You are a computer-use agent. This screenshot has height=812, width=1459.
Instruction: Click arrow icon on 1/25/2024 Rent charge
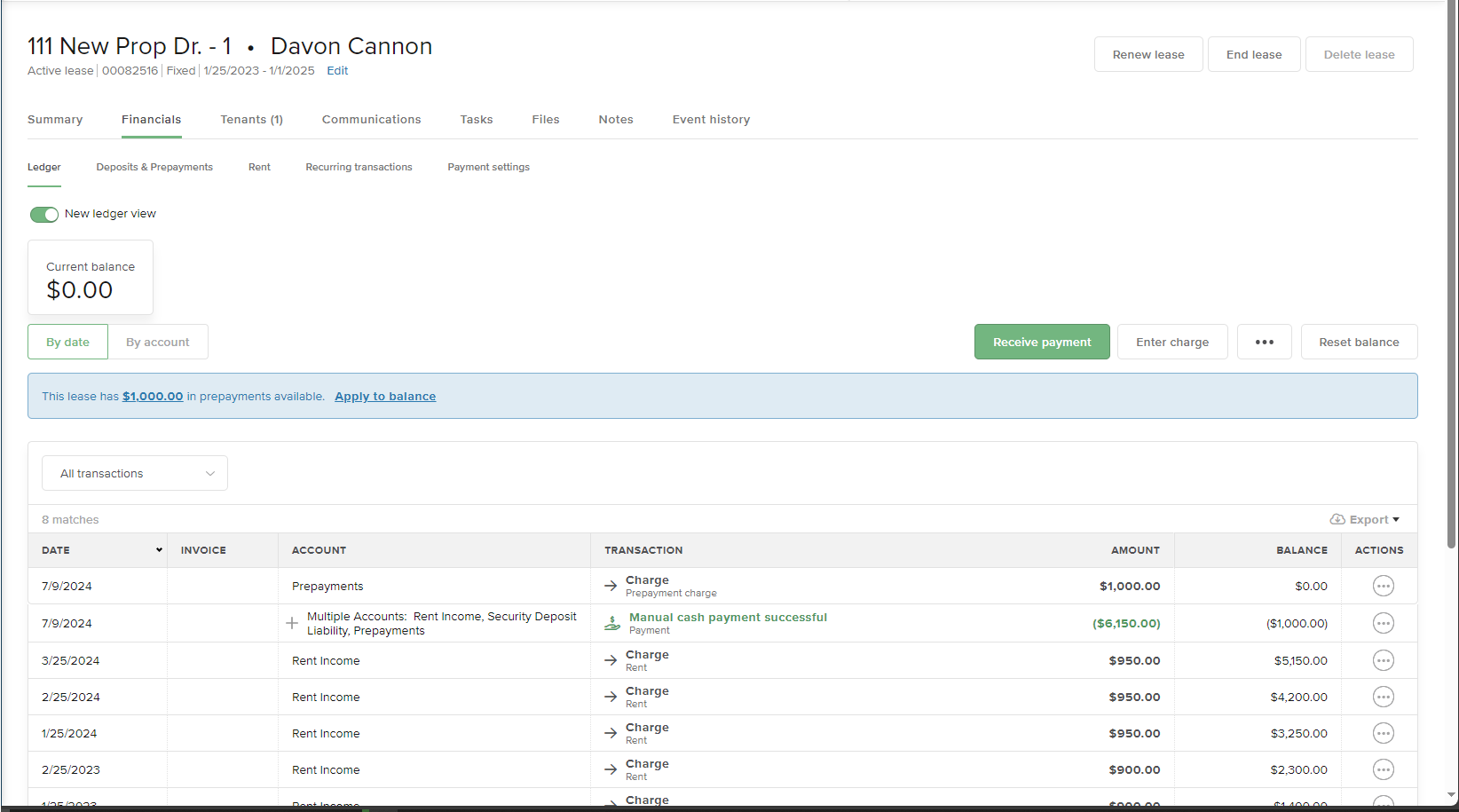tap(611, 733)
